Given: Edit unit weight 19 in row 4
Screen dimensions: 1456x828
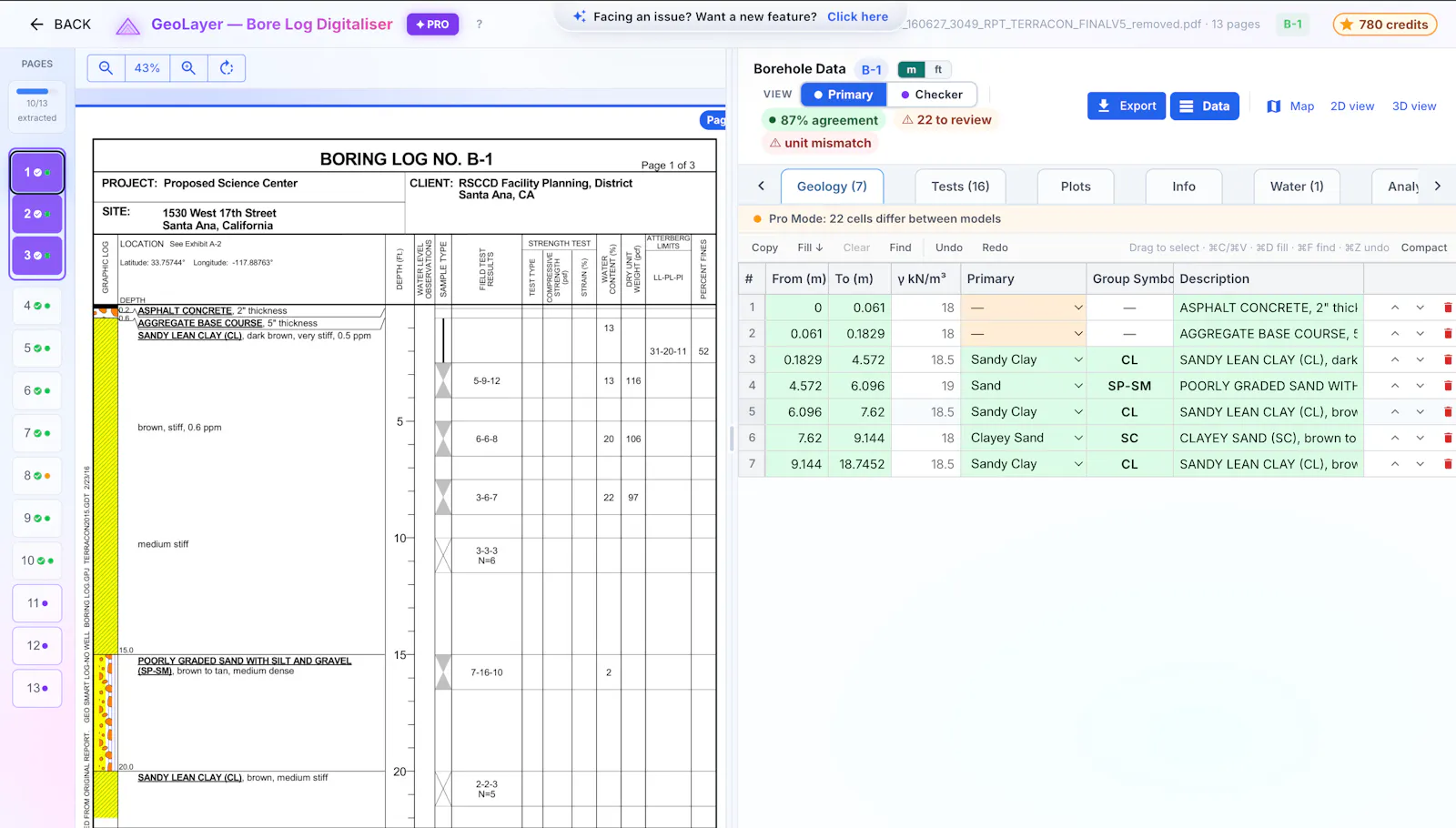Looking at the screenshot, I should coord(925,386).
